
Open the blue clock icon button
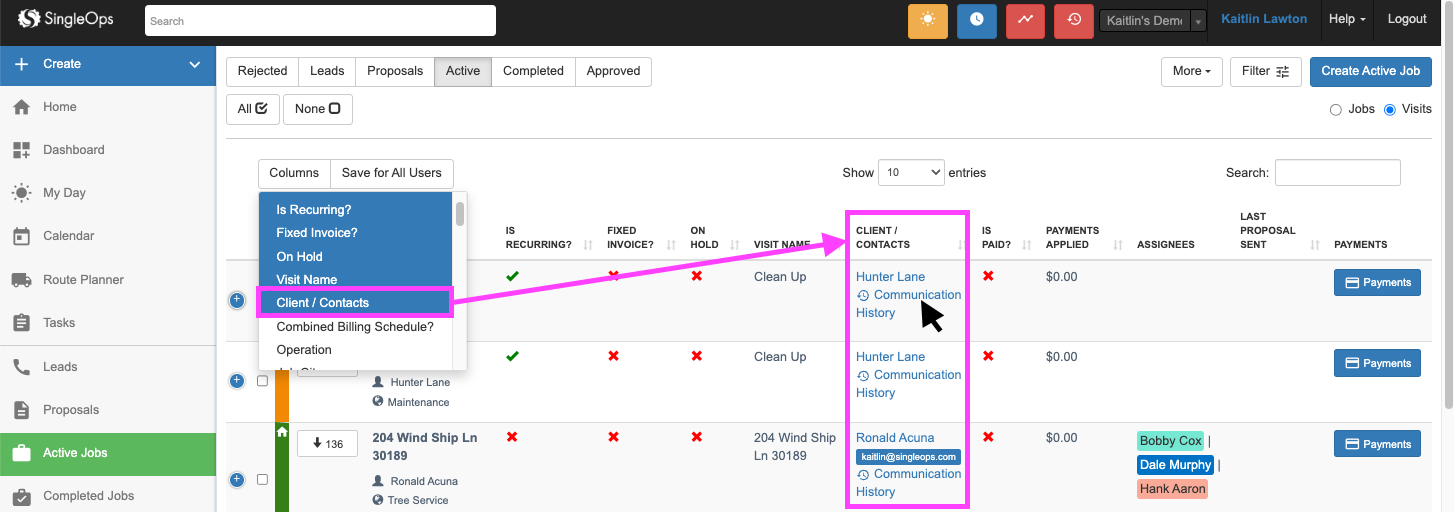[976, 20]
